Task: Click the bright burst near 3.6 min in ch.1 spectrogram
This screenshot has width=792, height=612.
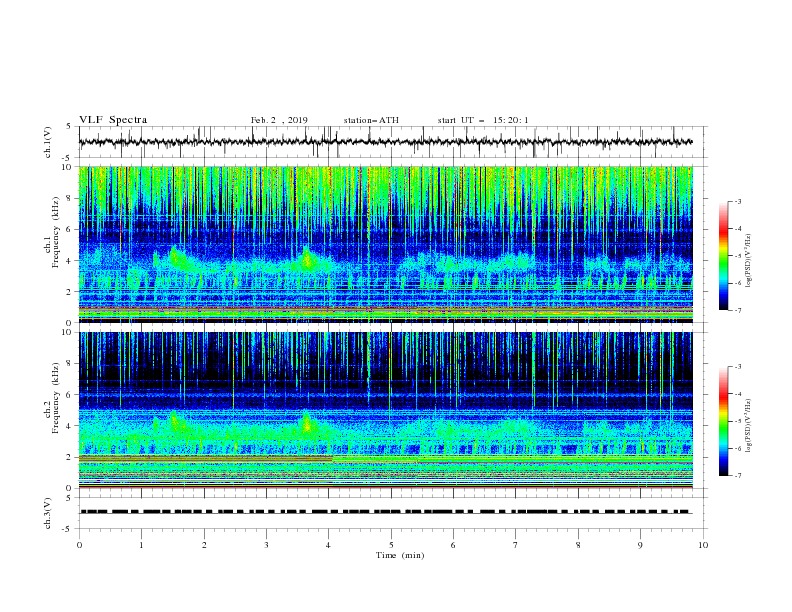Action: [x=306, y=259]
